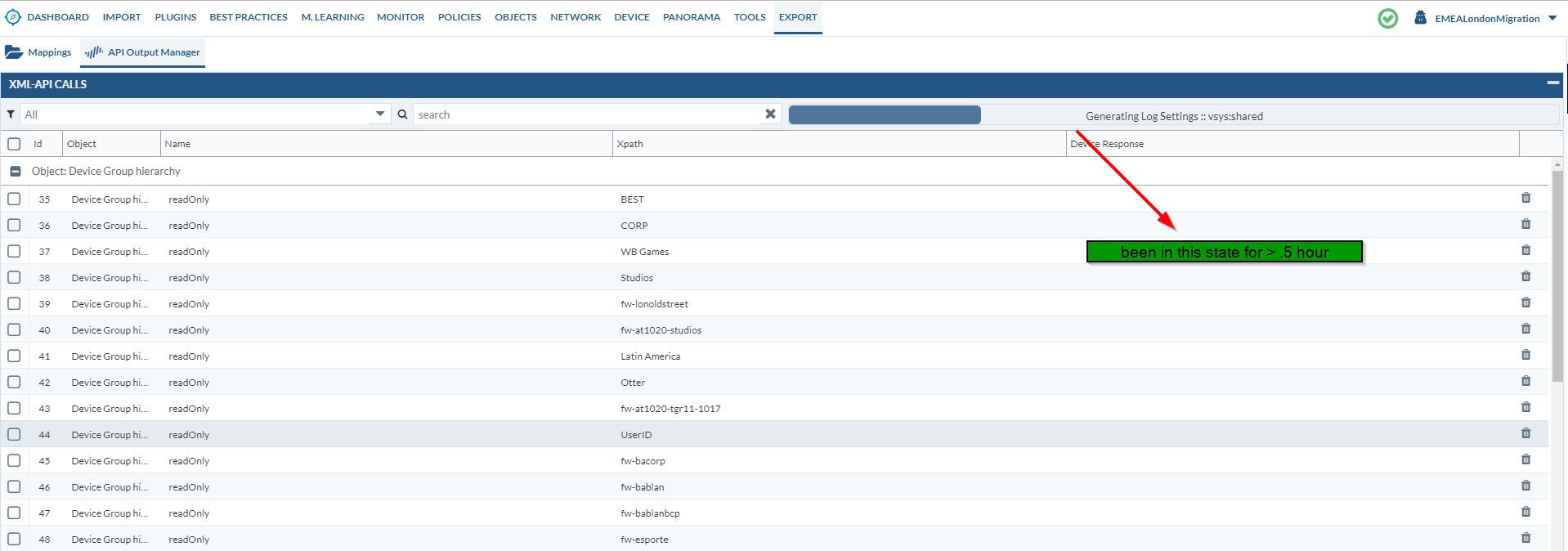The image size is (1568, 551).
Task: Click the Expedition logo icon beside Dashboard
Action: click(13, 17)
